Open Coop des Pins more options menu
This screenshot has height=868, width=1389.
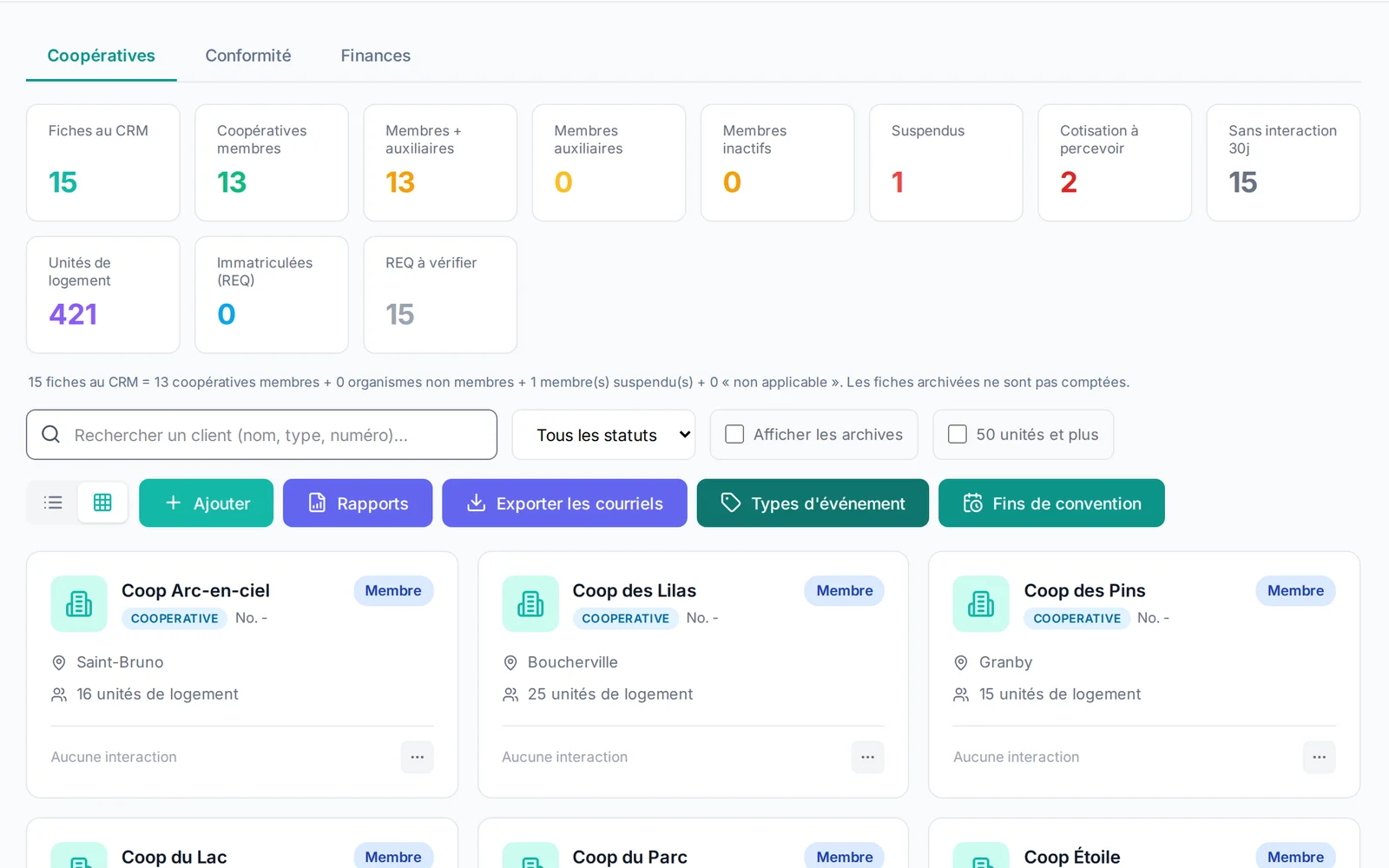[x=1319, y=757]
